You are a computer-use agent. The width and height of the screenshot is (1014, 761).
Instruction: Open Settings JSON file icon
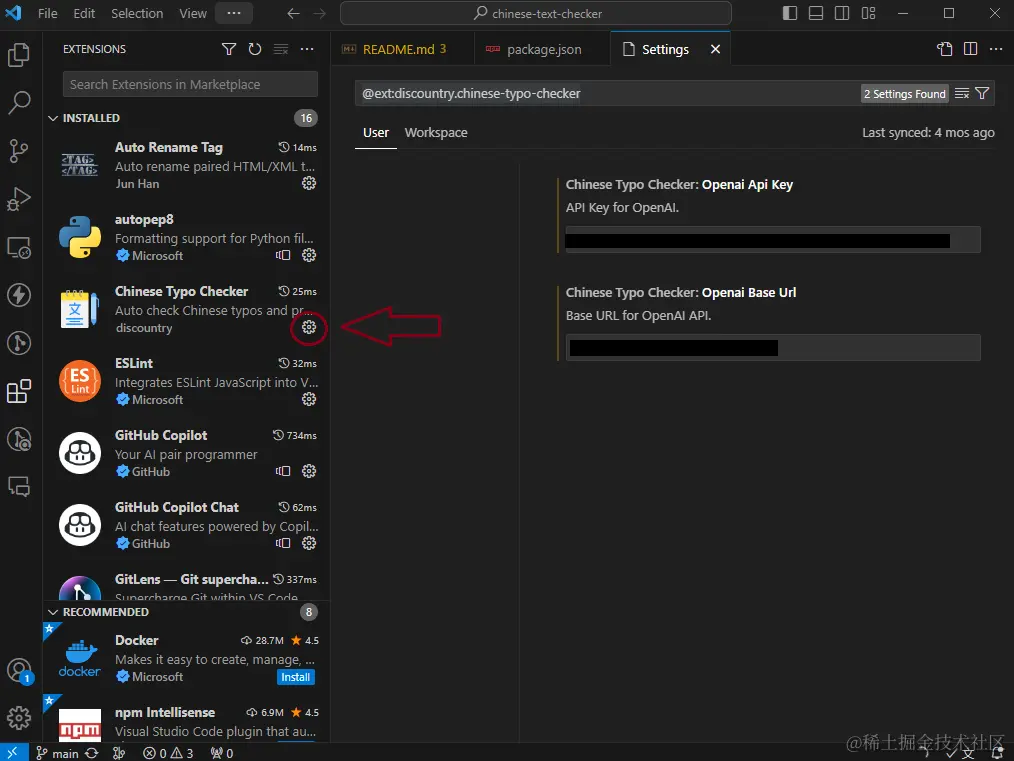point(945,49)
